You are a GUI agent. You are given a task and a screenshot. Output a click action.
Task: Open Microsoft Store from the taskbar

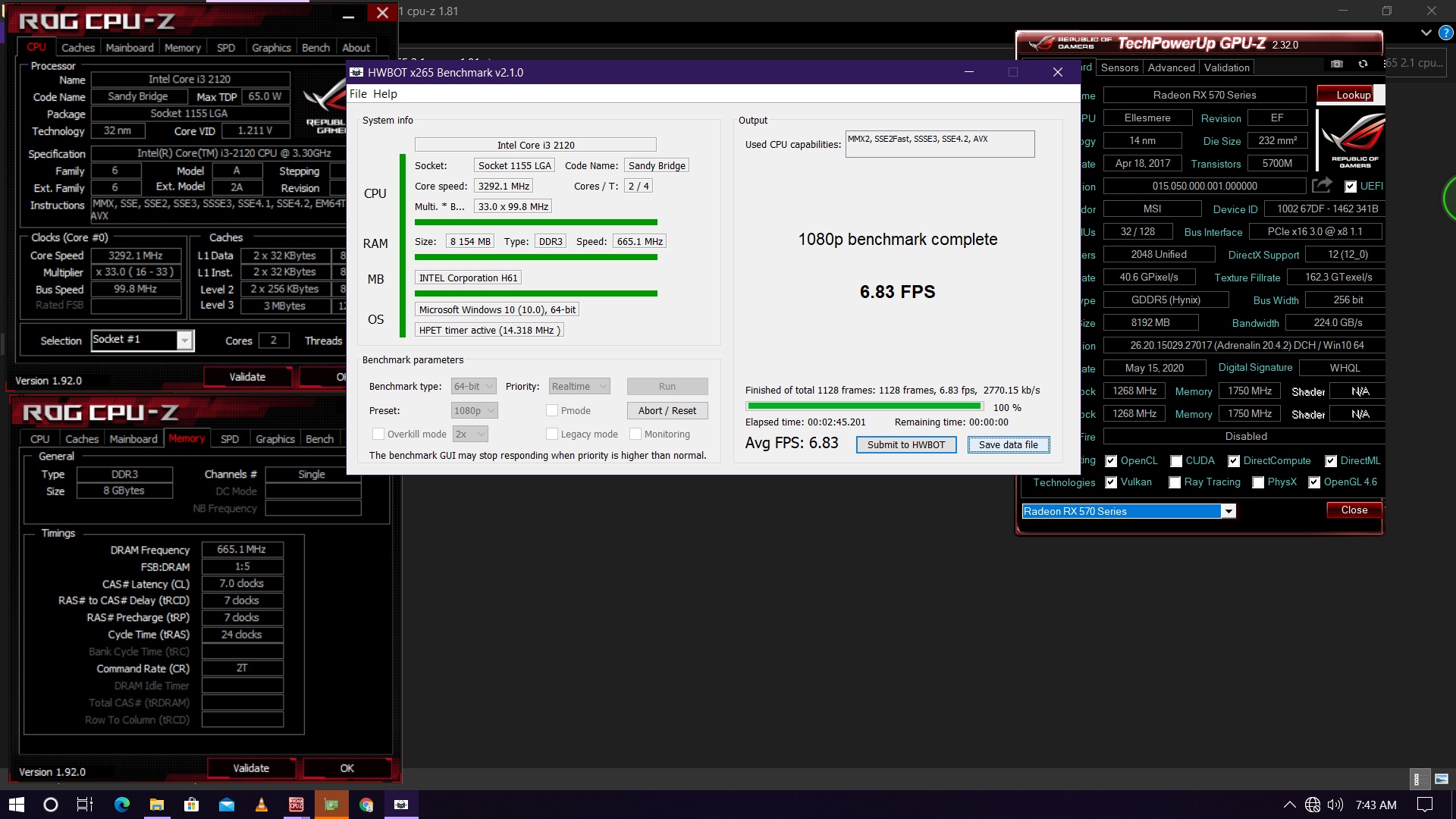191,805
